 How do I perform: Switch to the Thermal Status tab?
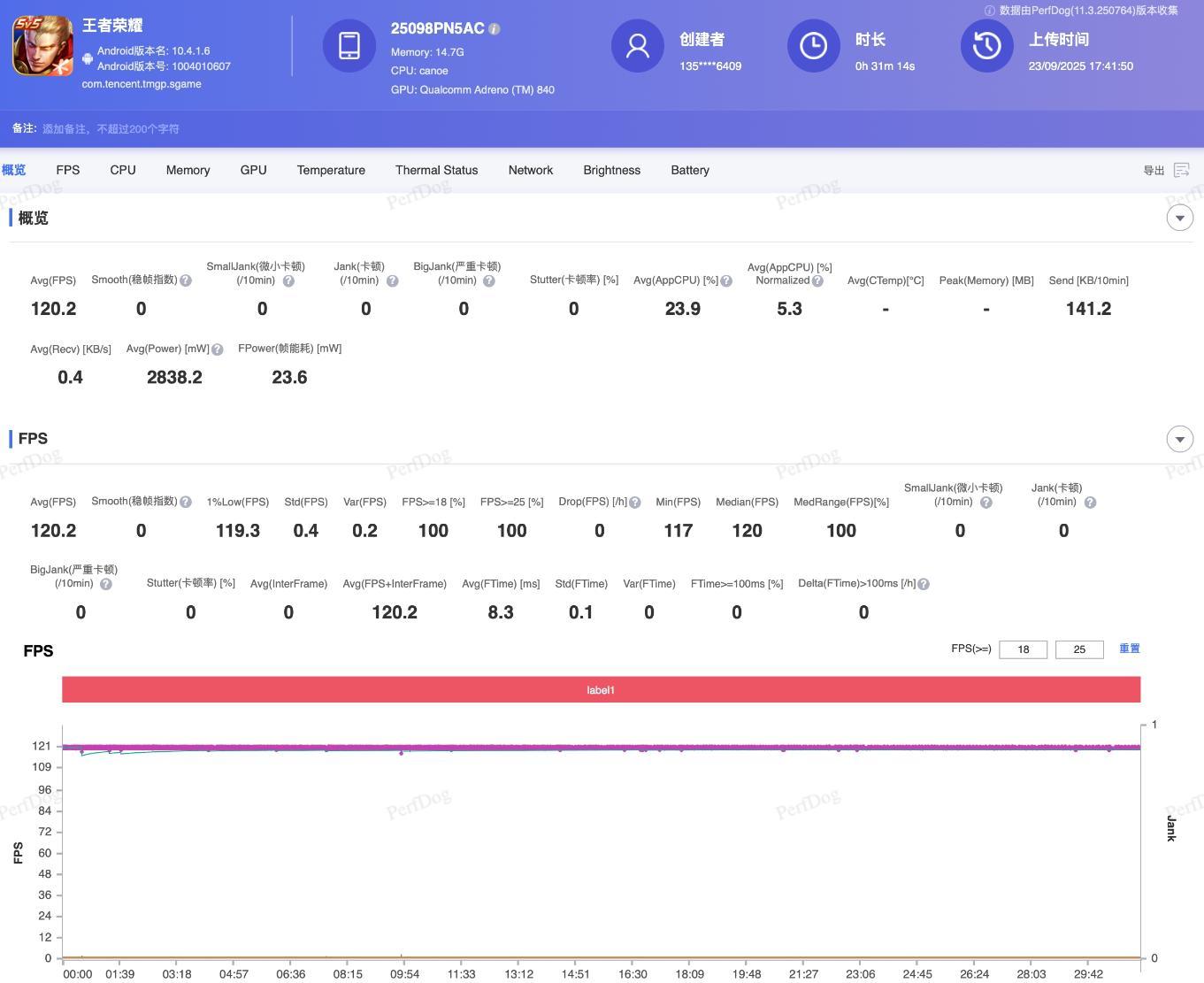tap(436, 170)
